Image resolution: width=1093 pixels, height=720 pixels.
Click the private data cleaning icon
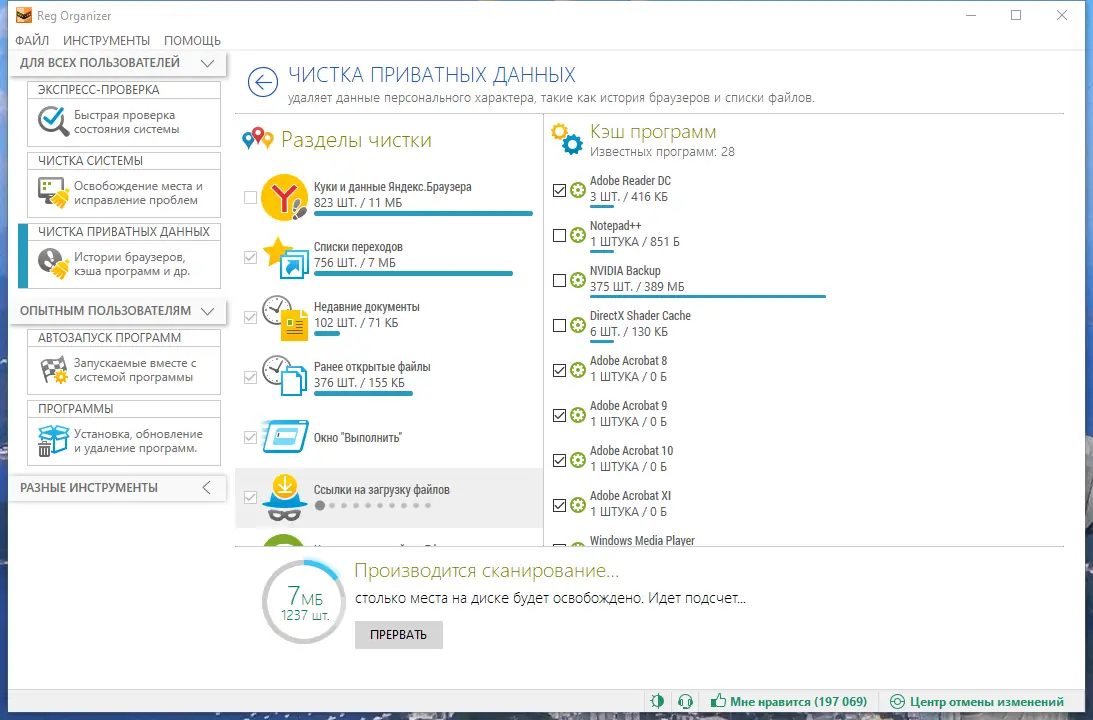(54, 263)
